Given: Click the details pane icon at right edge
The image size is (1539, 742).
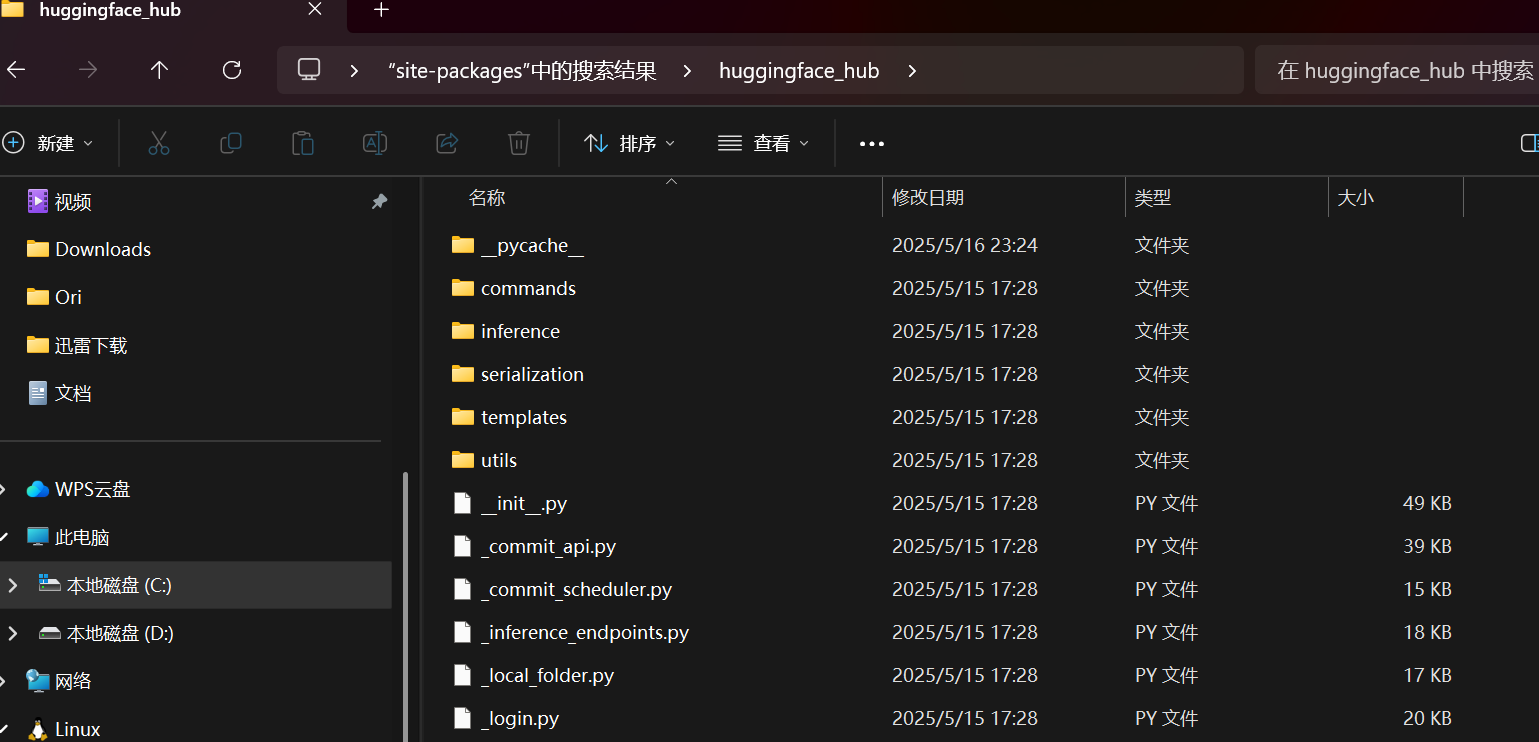Looking at the screenshot, I should (x=1529, y=144).
